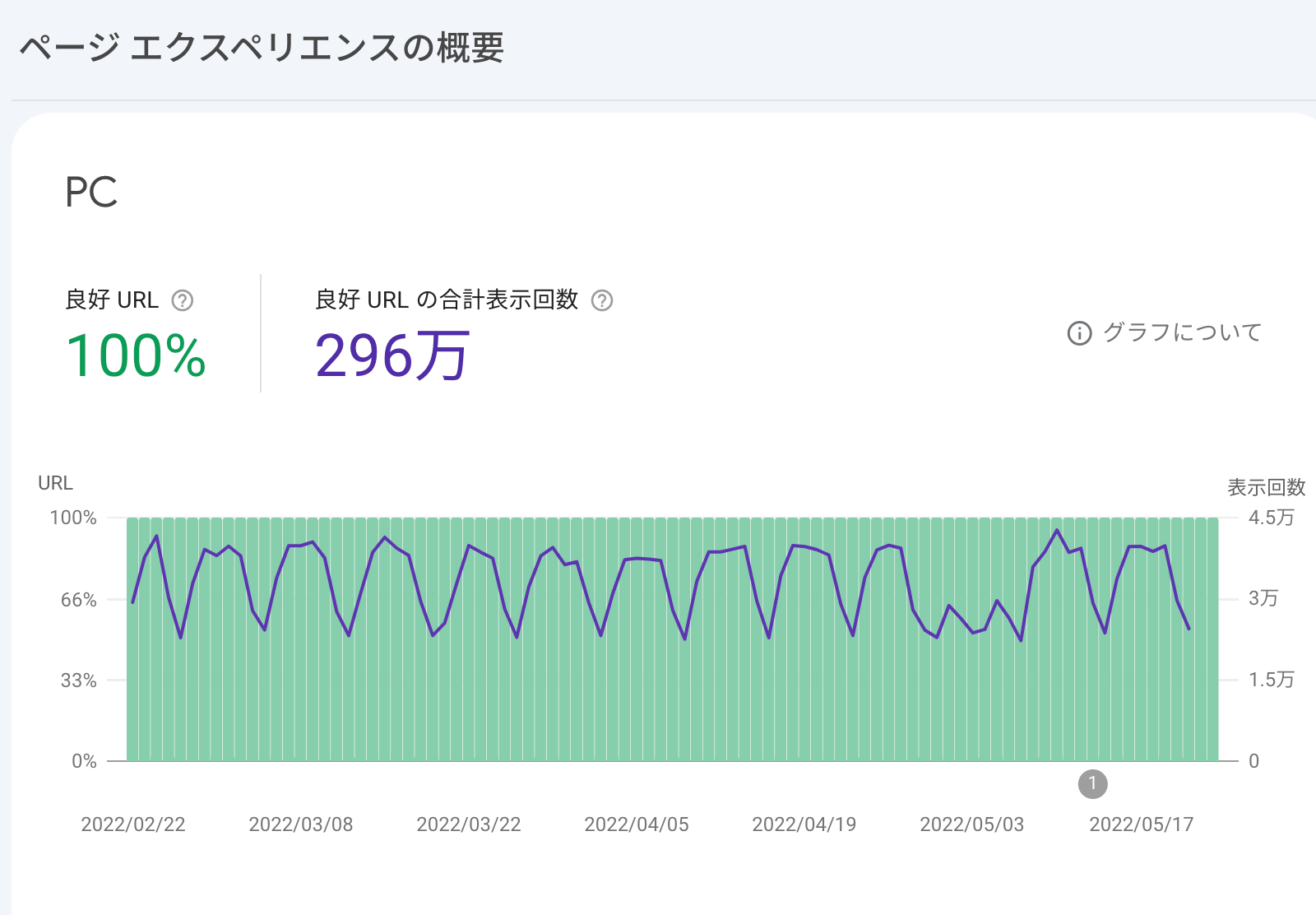The height and width of the screenshot is (915, 1316).
Task: Click the 100% good URL value
Action: [136, 356]
